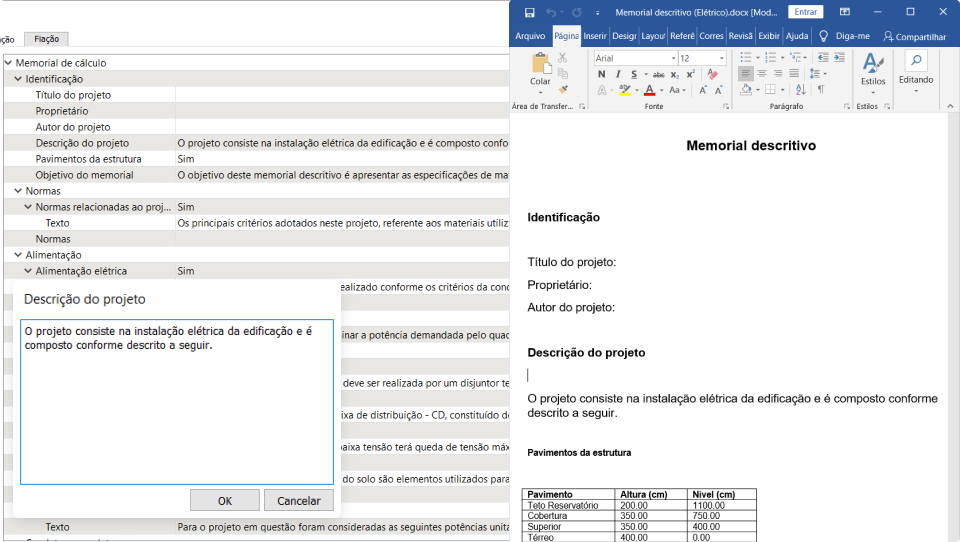This screenshot has height=542, width=960.
Task: Toggle strikethrough (abc) formatting
Action: point(659,74)
